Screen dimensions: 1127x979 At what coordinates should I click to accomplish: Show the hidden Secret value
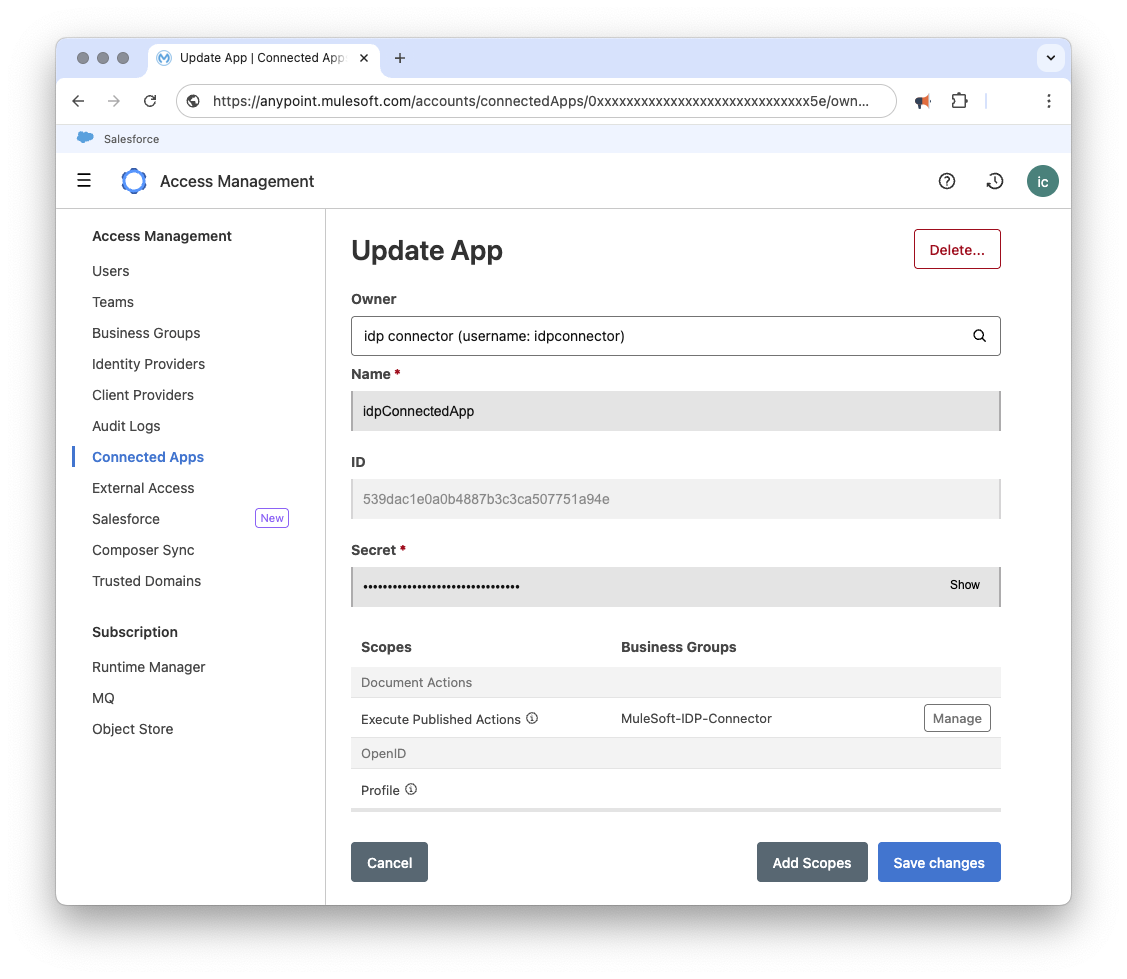pos(964,585)
